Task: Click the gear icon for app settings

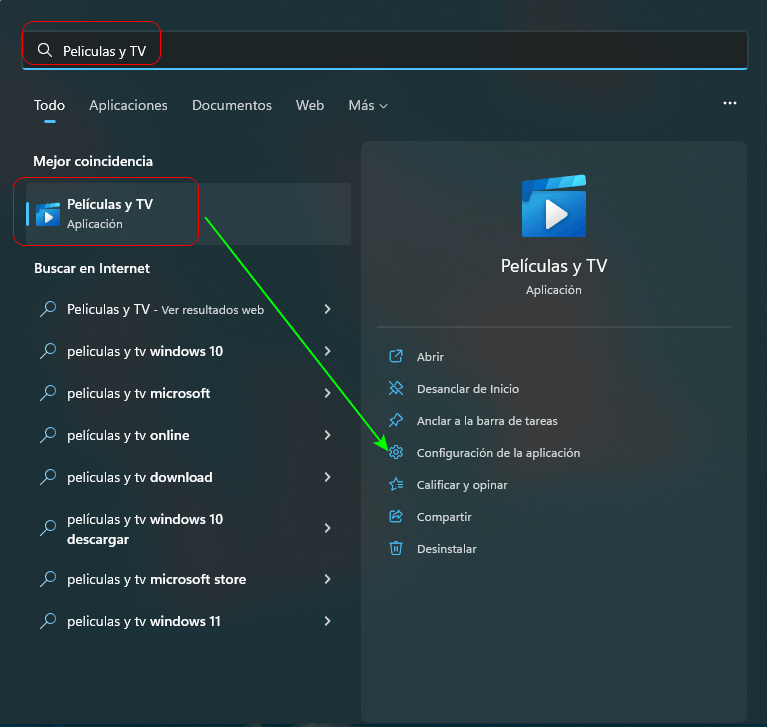Action: click(x=396, y=453)
